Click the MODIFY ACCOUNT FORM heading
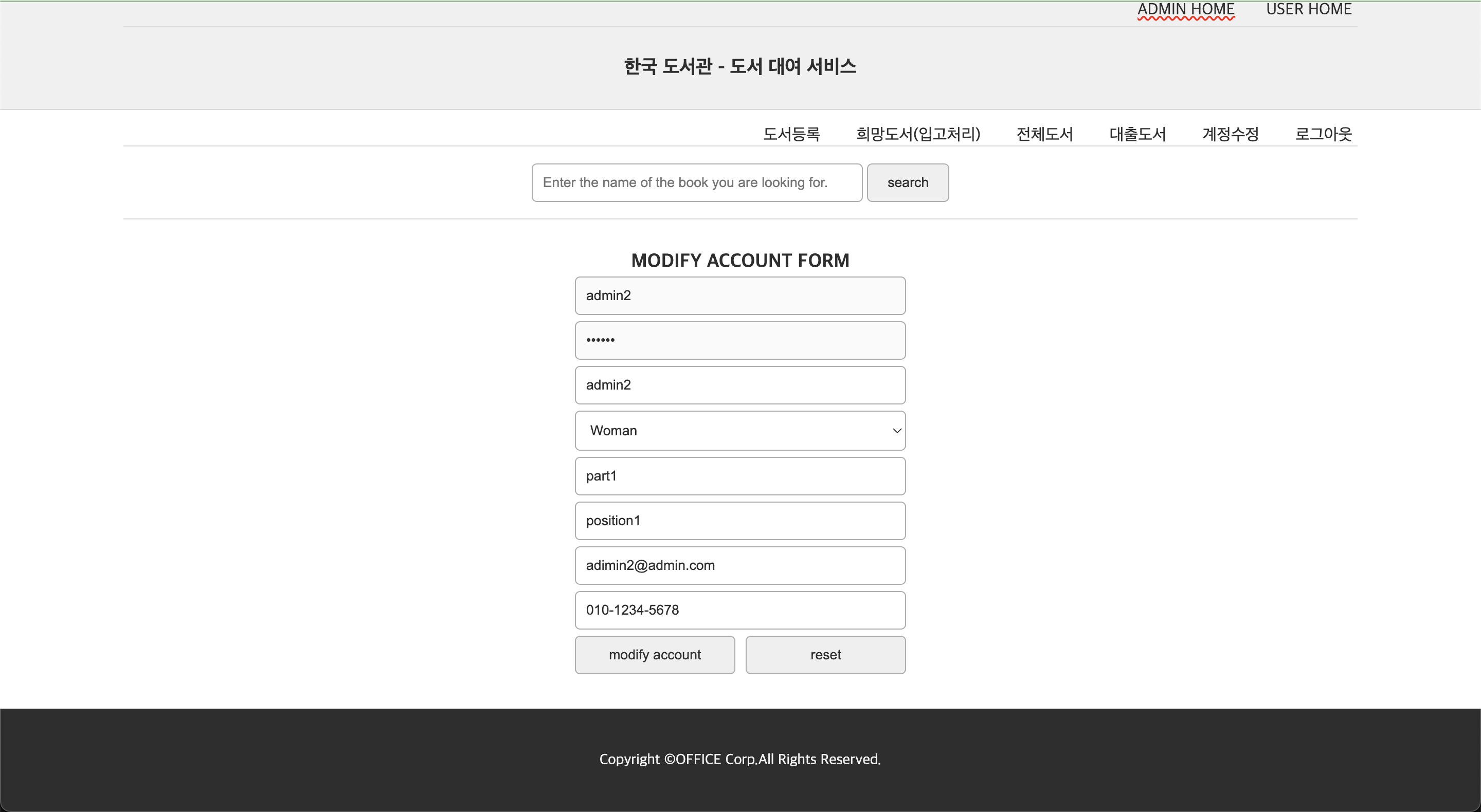Viewport: 1481px width, 812px height. tap(740, 261)
